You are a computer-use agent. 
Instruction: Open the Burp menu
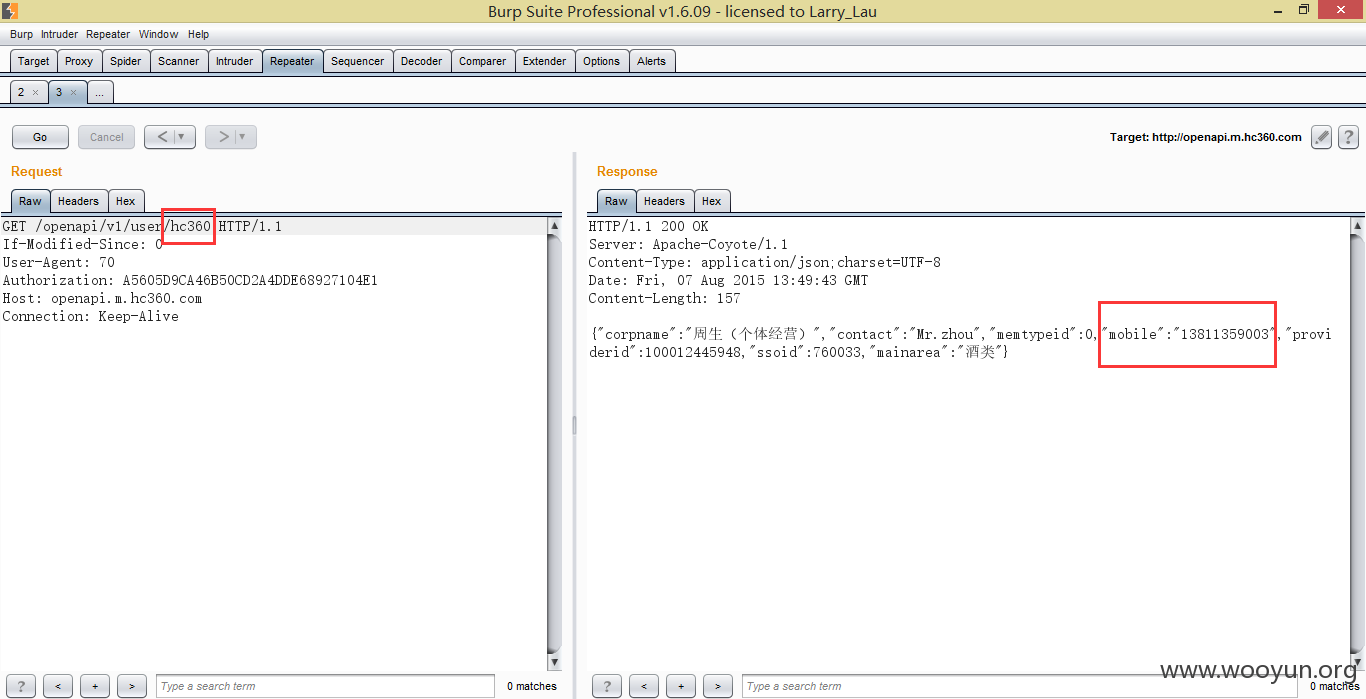(21, 34)
